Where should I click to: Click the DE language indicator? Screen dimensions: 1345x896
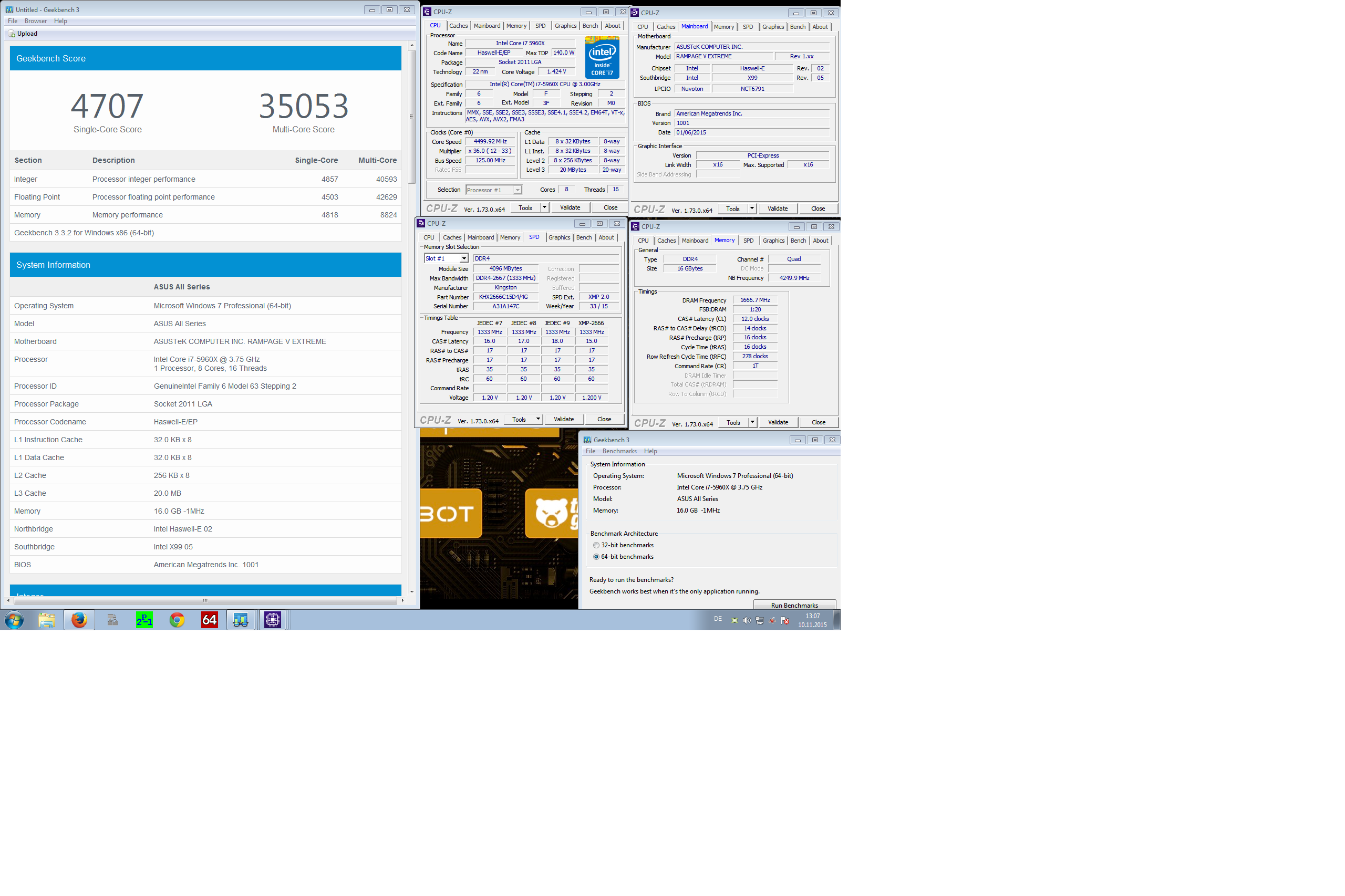pos(718,619)
